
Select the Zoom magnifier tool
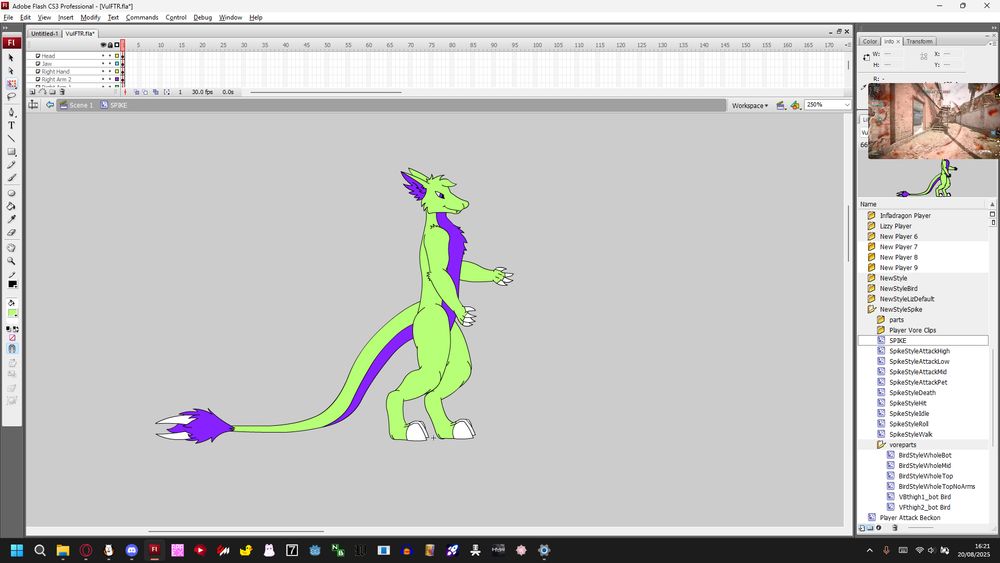coord(12,261)
